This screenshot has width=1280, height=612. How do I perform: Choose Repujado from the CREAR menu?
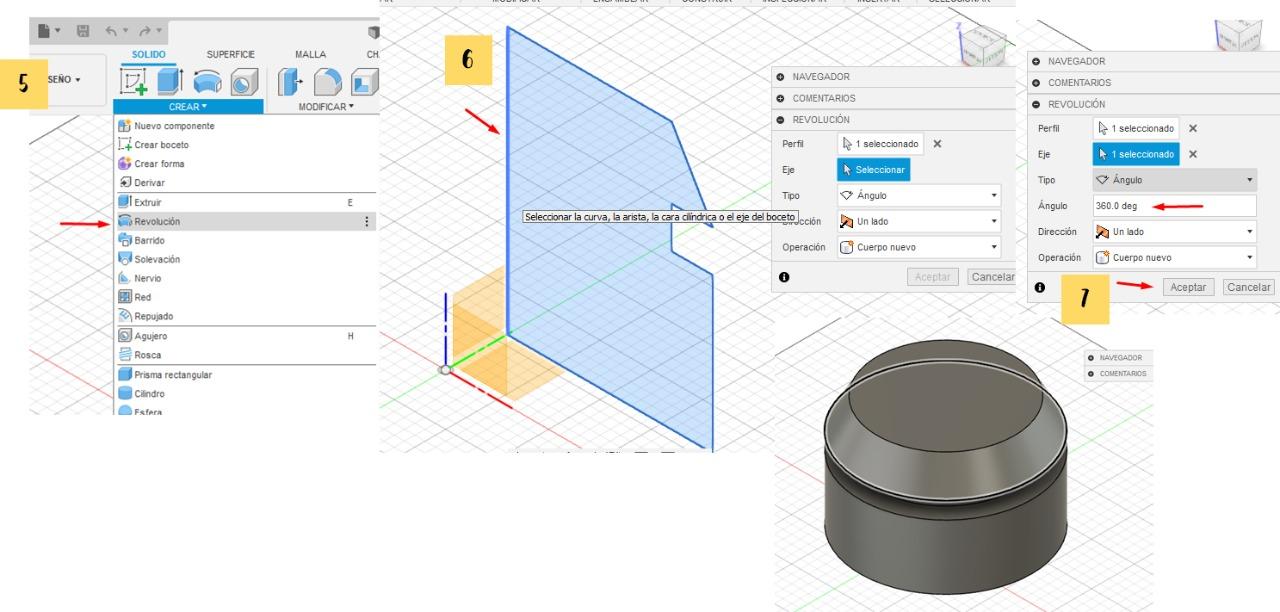point(245,316)
